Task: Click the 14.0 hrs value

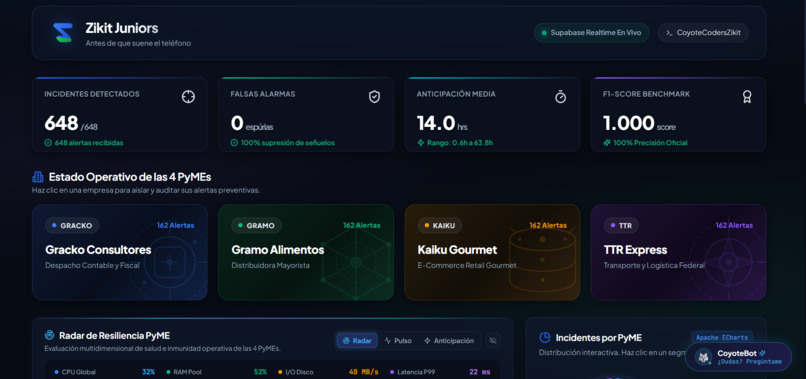Action: [x=442, y=123]
